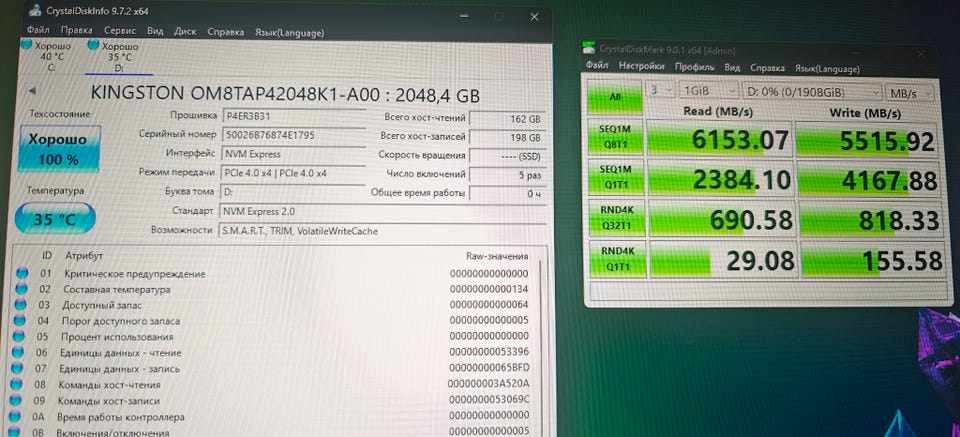Click the features field S.M.A.R.T., TRIM, VolatileWriteCache
This screenshot has height=437, width=960.
[383, 231]
